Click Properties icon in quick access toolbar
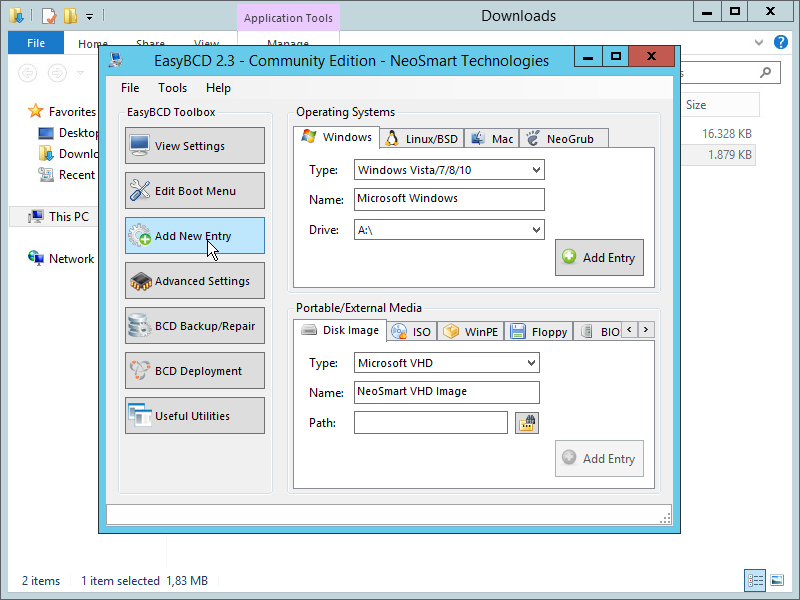This screenshot has width=800, height=600. click(48, 16)
